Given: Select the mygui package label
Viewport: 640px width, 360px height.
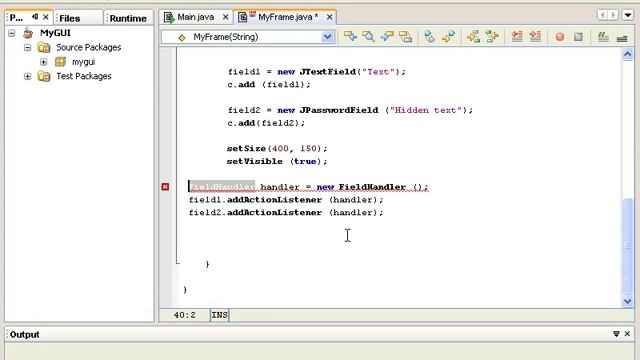Looking at the screenshot, I should (x=83, y=62).
